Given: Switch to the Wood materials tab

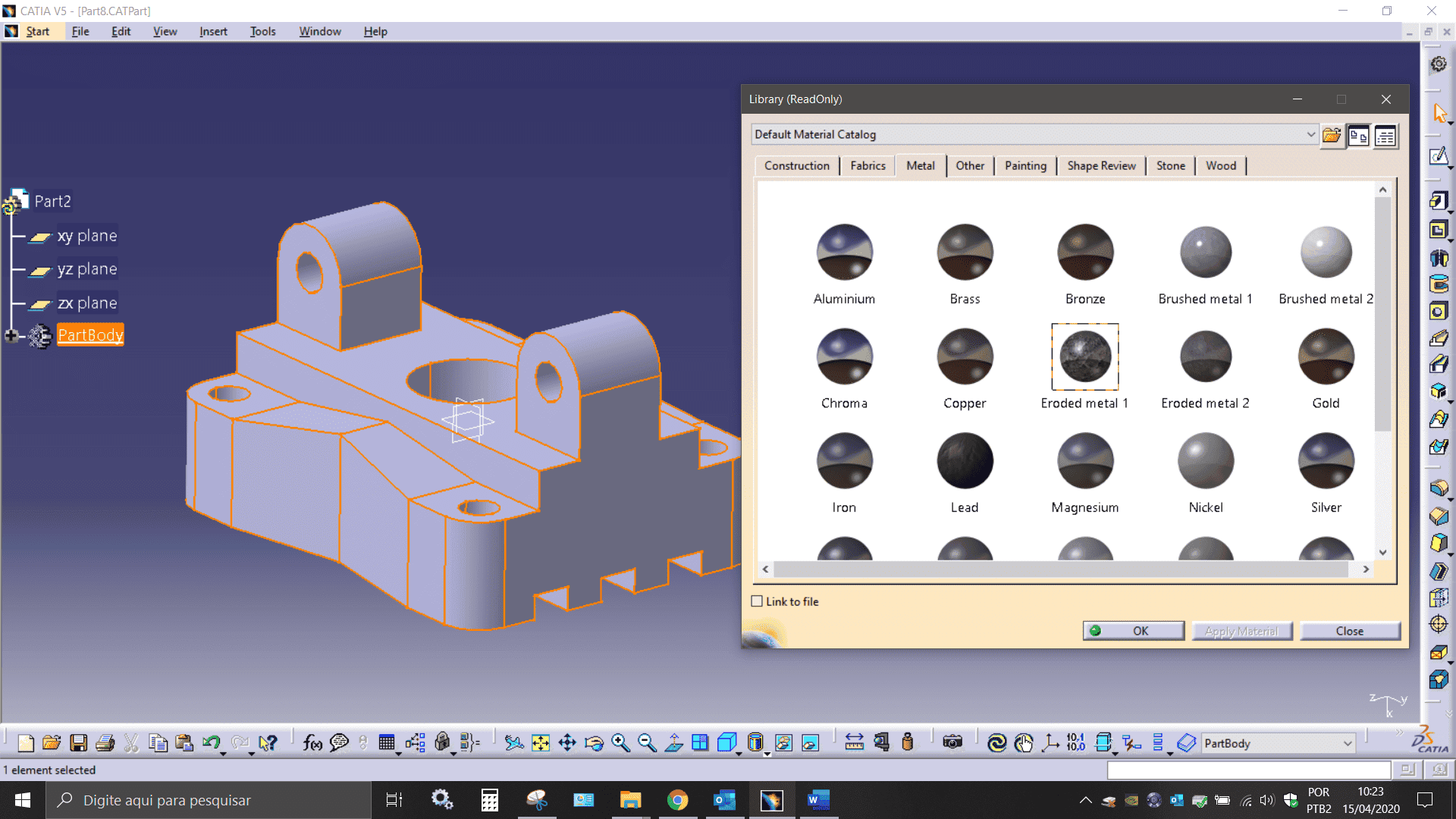Looking at the screenshot, I should (x=1221, y=165).
